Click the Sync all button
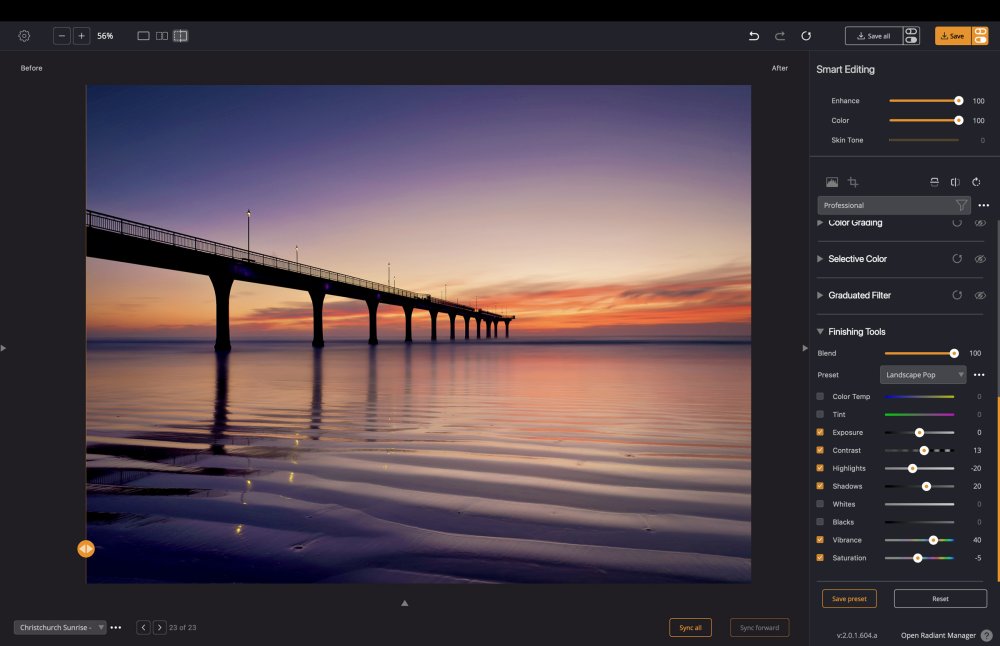The height and width of the screenshot is (646, 1000). 690,627
